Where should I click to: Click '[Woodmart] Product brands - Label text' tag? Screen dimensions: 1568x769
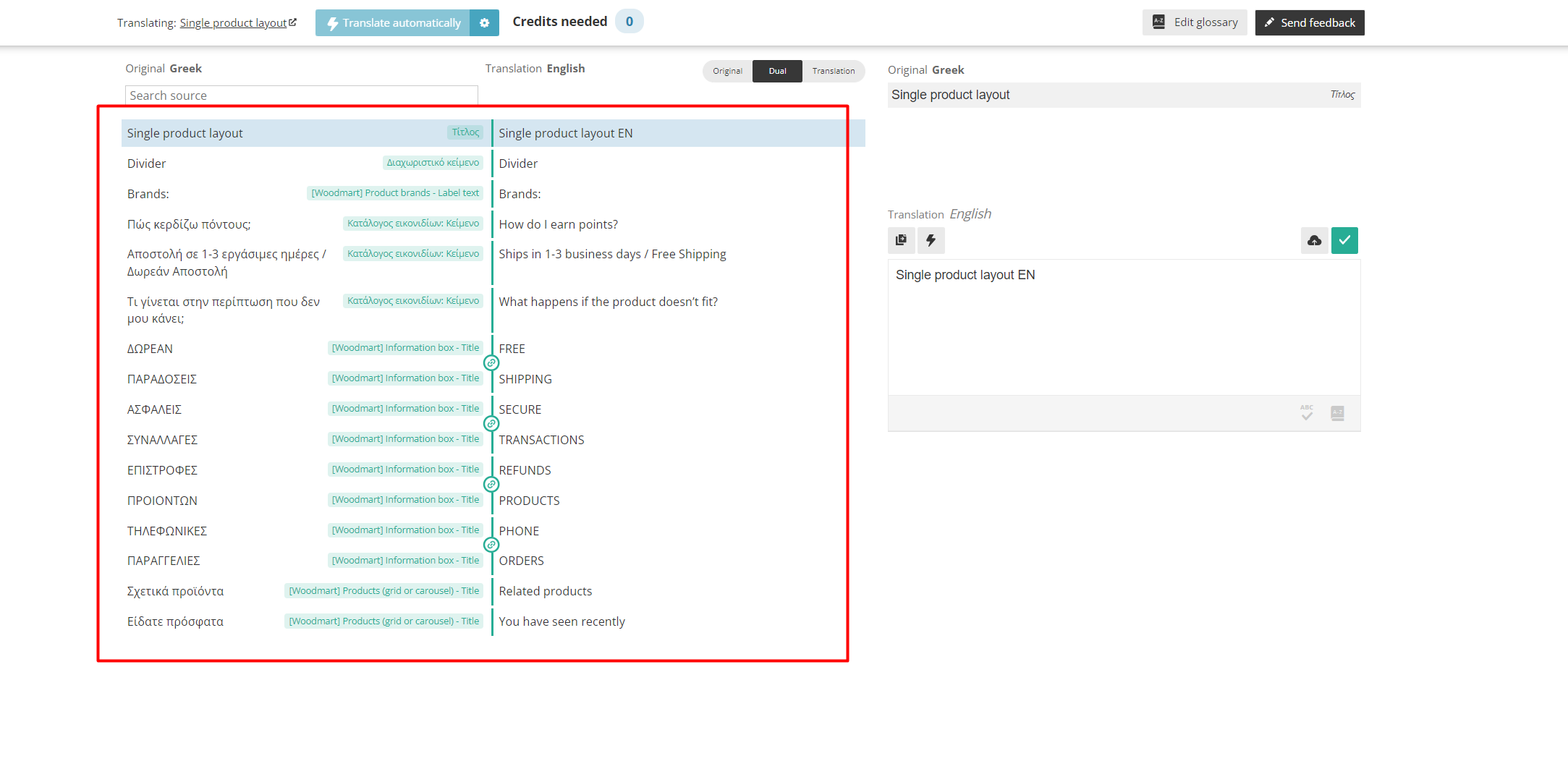pyautogui.click(x=395, y=193)
